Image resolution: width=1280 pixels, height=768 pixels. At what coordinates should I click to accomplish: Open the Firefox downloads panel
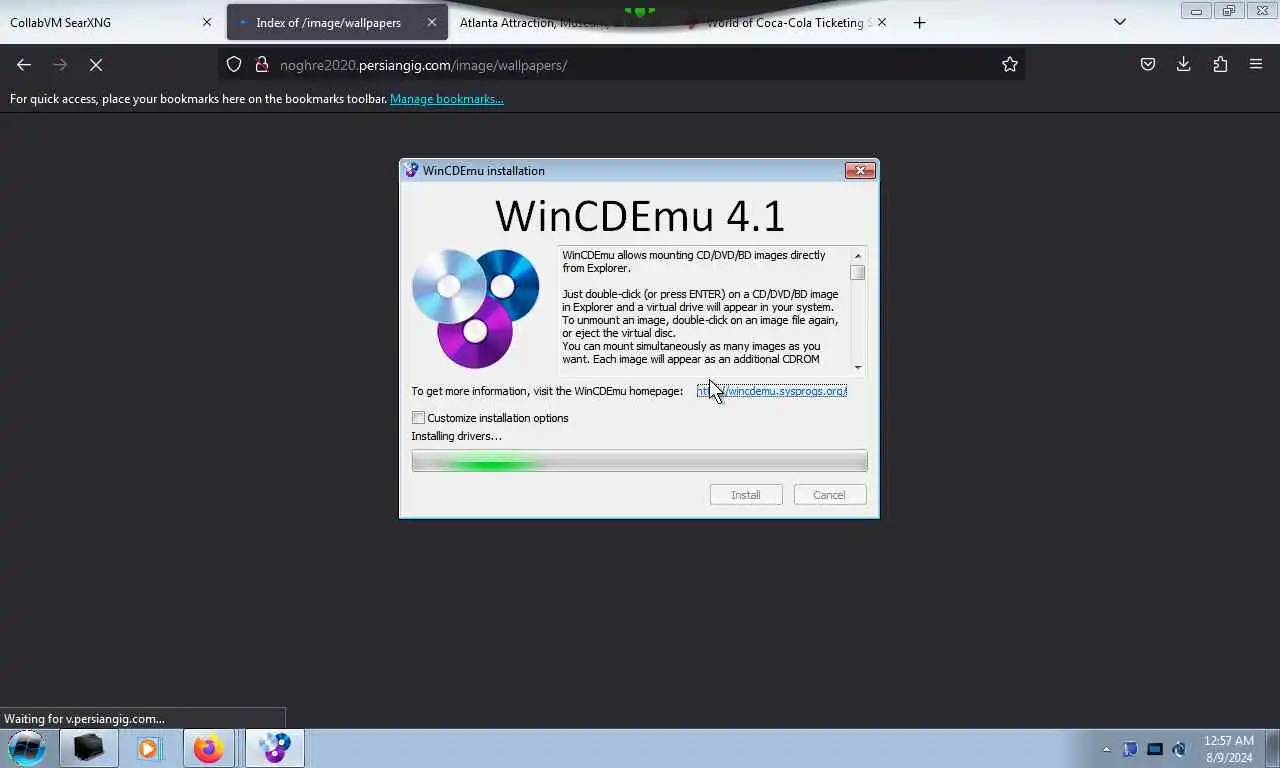pyautogui.click(x=1184, y=64)
